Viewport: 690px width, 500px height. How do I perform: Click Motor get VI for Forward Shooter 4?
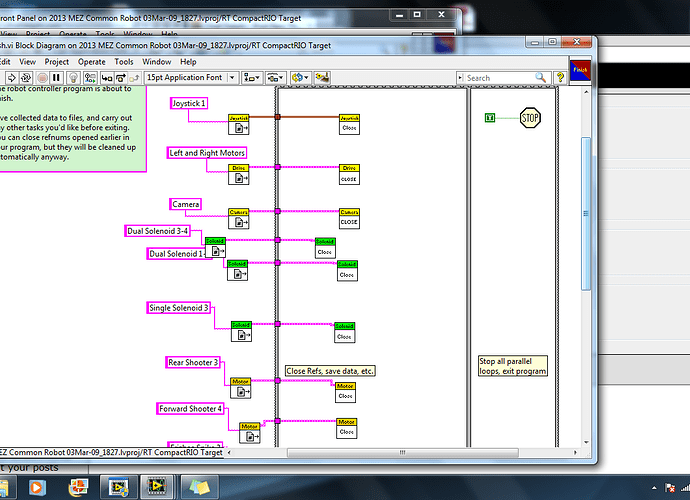pos(250,433)
